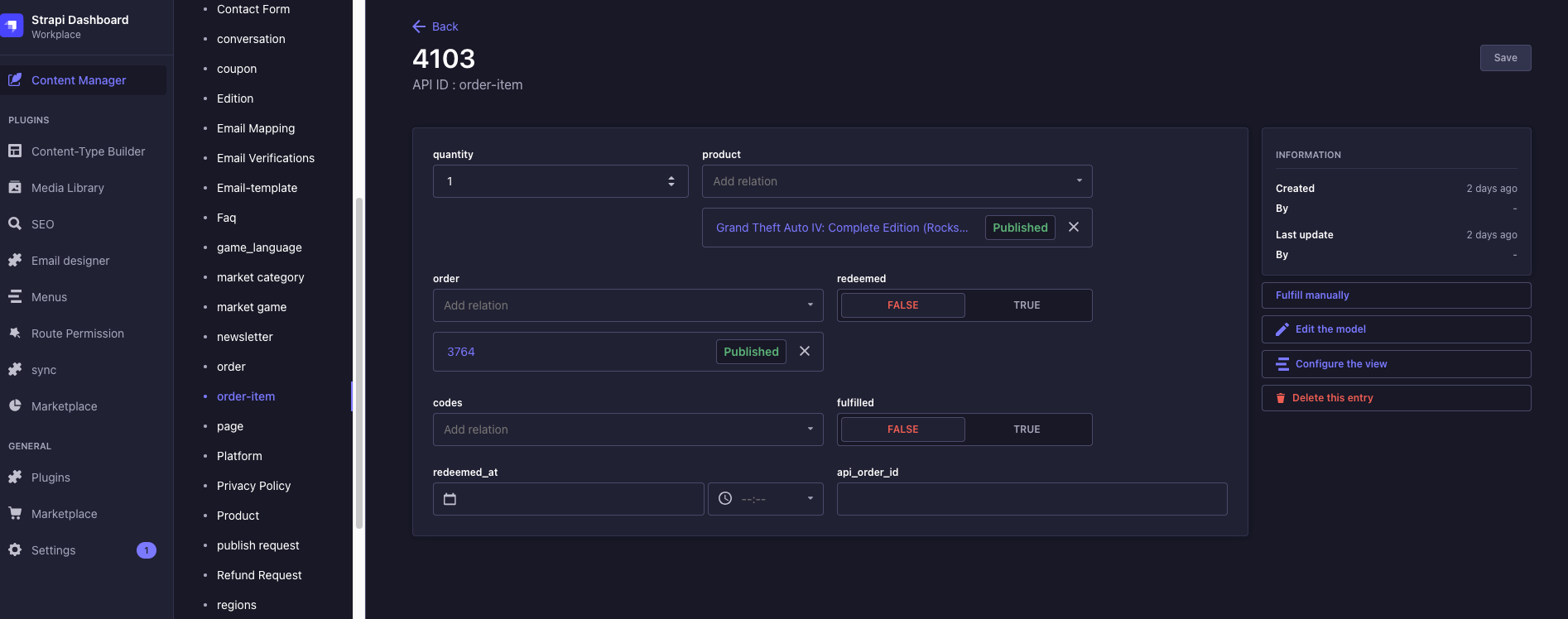Viewport: 1568px width, 619px height.
Task: Expand the redeemed_at time dropdown
Action: (x=810, y=499)
